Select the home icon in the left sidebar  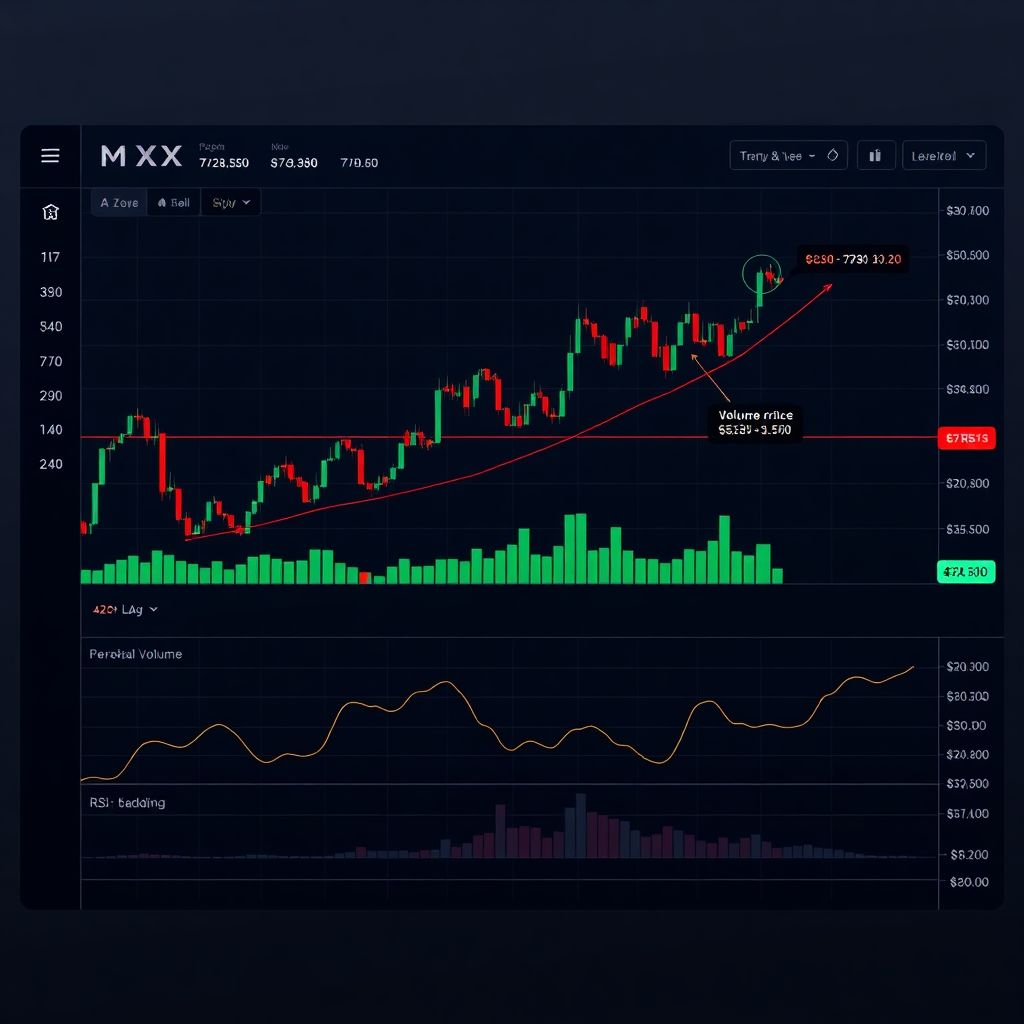pos(49,212)
